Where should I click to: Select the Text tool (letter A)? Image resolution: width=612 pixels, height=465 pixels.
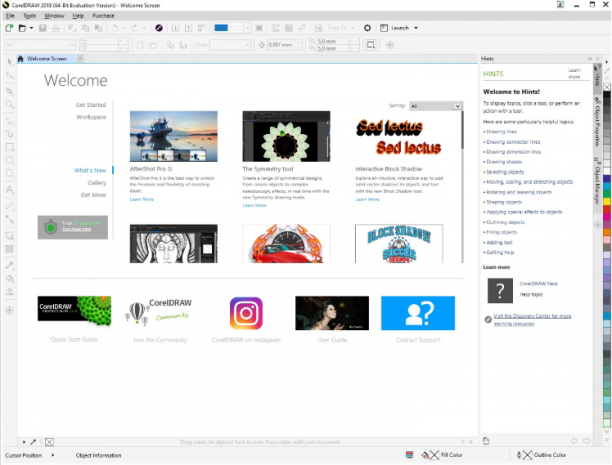click(10, 190)
